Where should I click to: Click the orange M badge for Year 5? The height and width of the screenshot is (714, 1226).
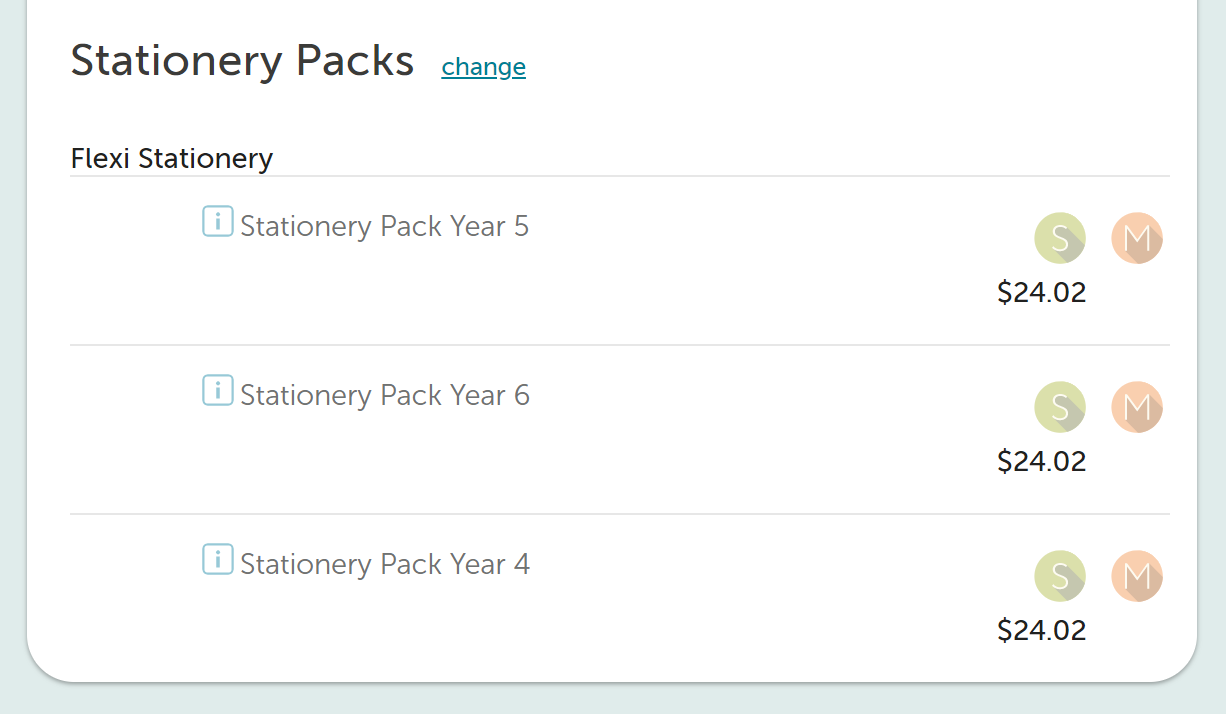(x=1137, y=239)
